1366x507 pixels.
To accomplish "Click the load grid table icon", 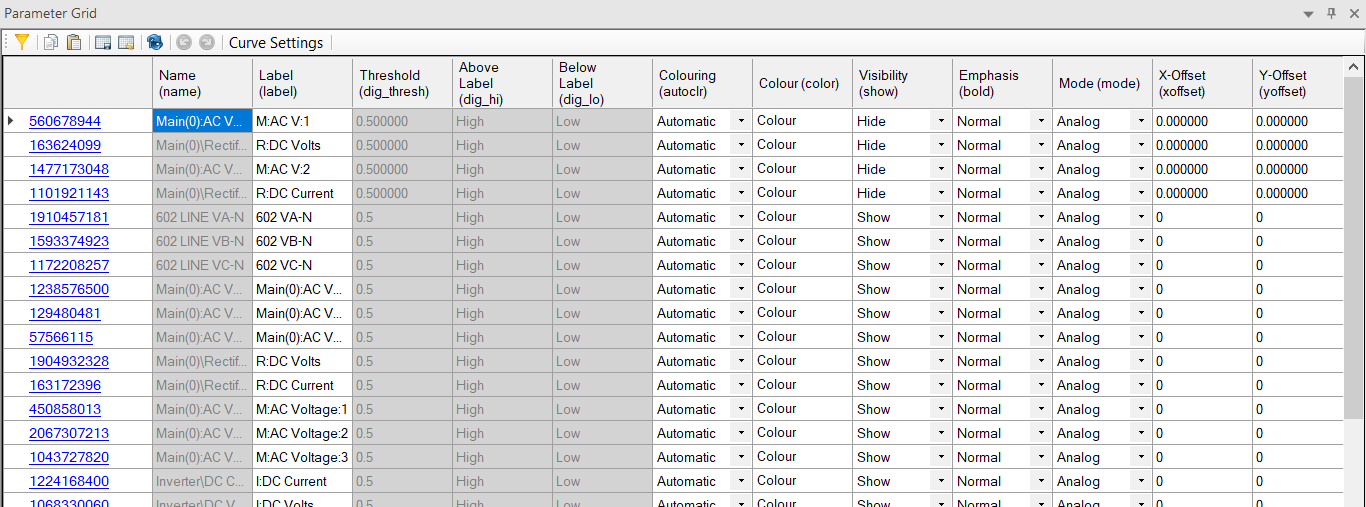I will tap(126, 42).
